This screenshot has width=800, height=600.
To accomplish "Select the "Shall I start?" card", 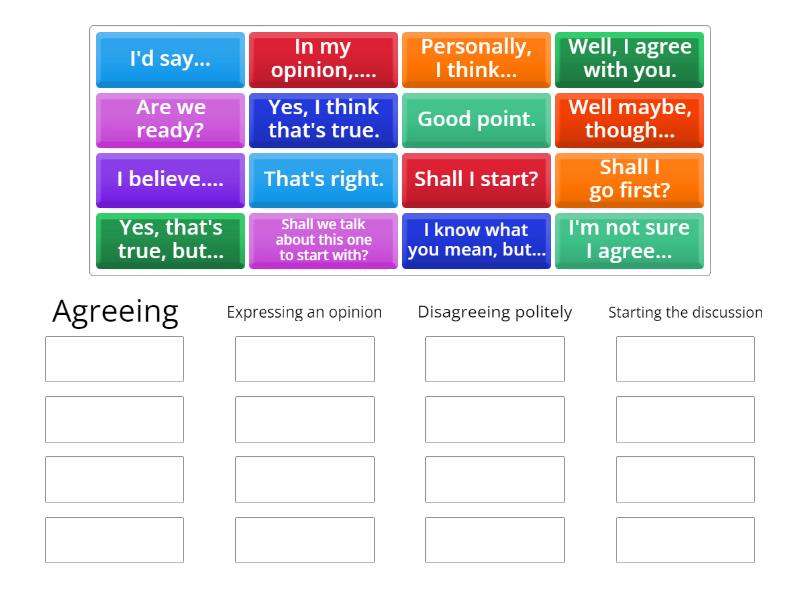I will [476, 180].
